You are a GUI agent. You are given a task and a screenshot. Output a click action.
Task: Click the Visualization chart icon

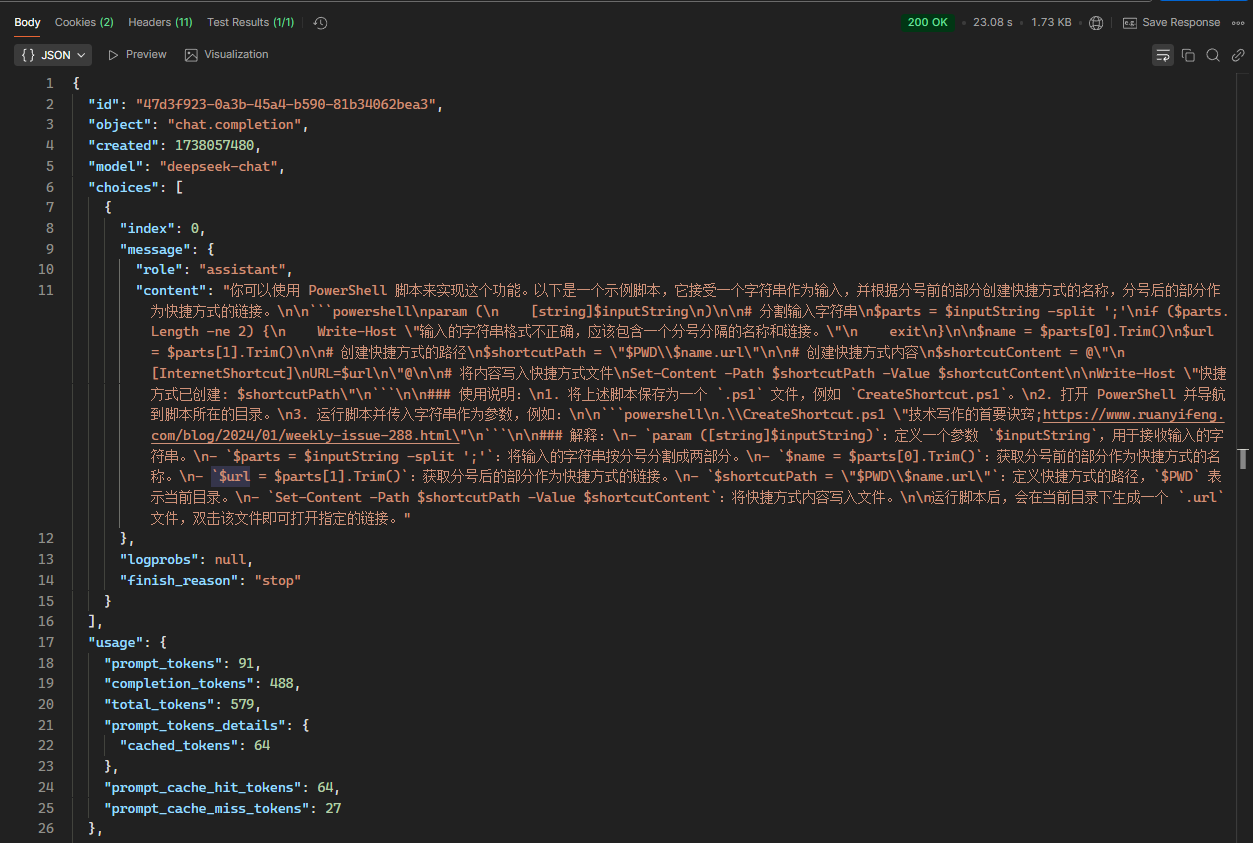point(191,55)
